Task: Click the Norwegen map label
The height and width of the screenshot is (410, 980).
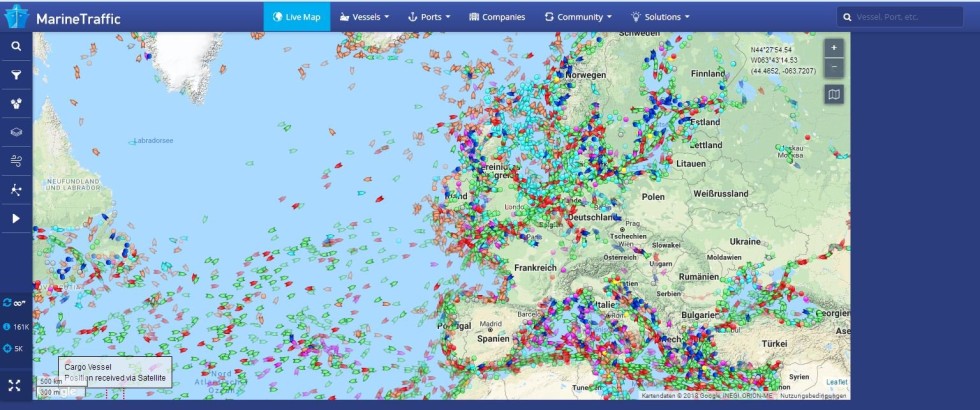Action: (x=586, y=75)
